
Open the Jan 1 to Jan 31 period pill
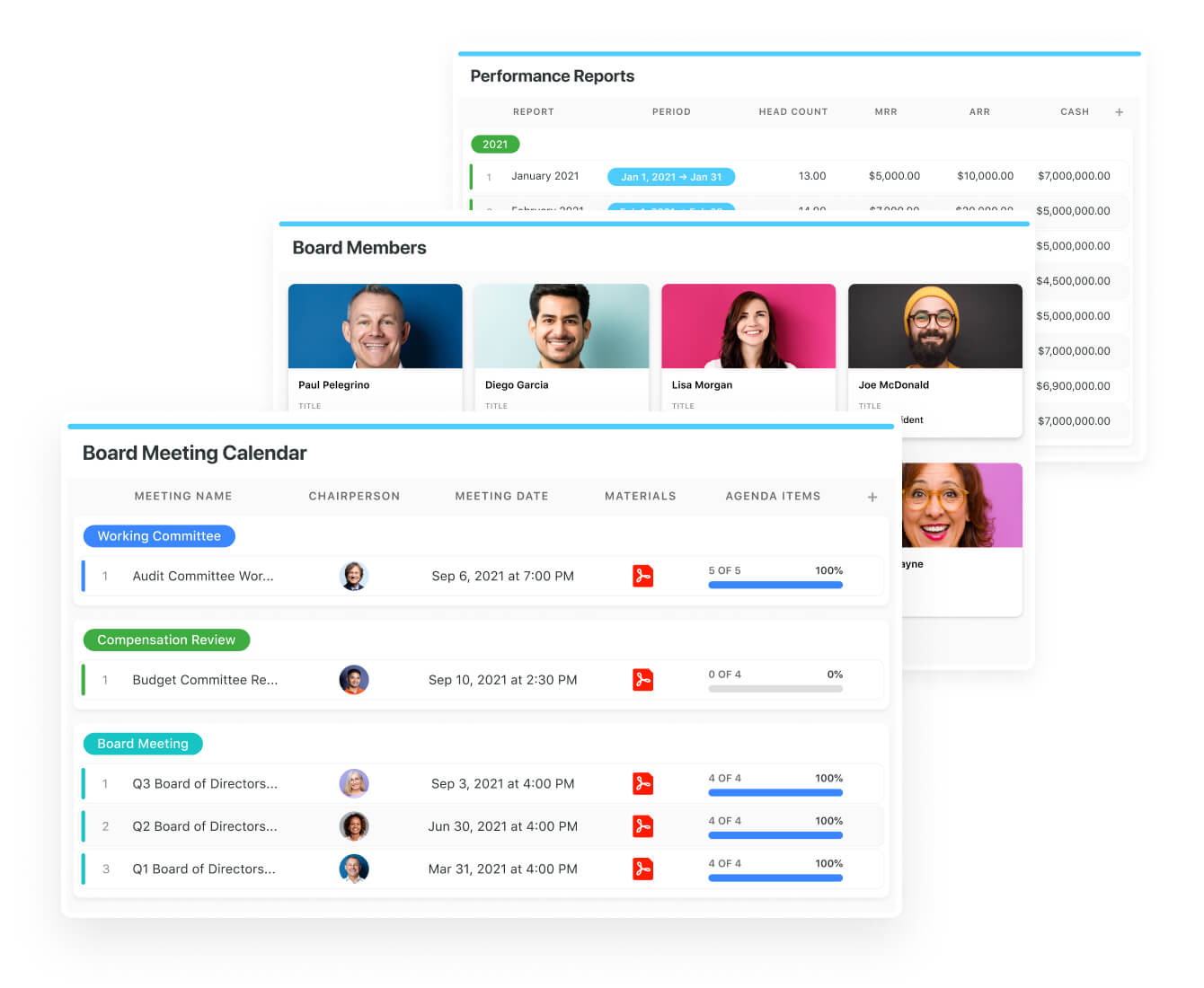[x=671, y=176]
